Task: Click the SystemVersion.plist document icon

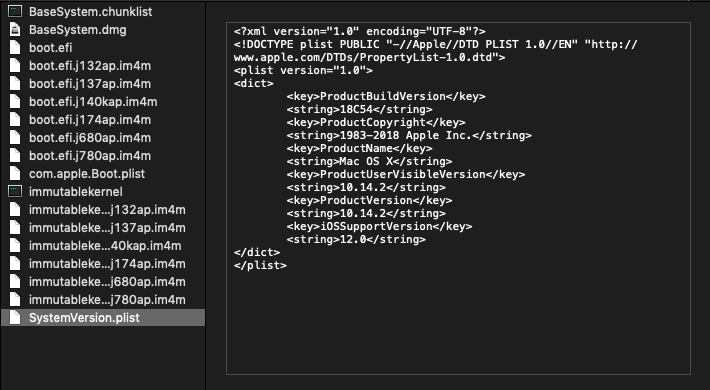Action: tap(15, 318)
